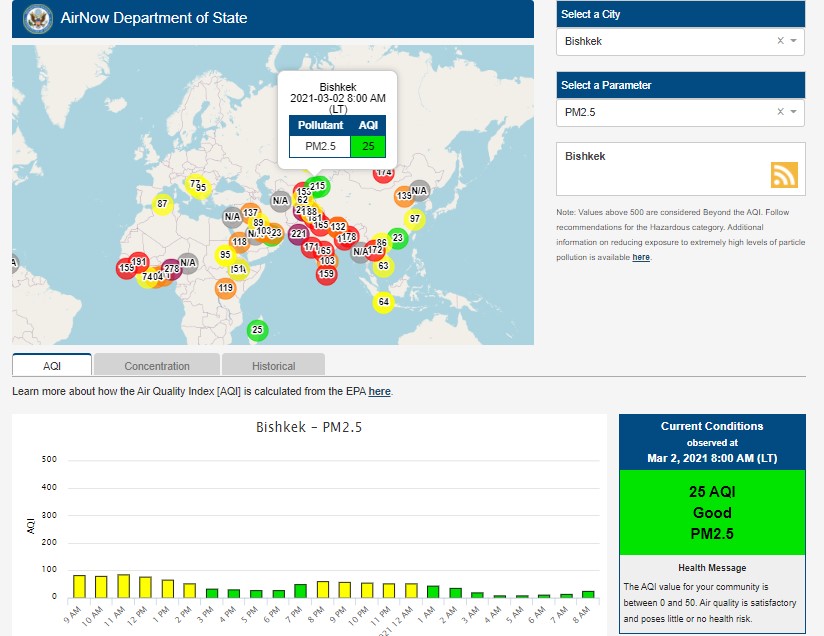Switch to the Concentration tab
The height and width of the screenshot is (636, 824).
click(x=157, y=366)
